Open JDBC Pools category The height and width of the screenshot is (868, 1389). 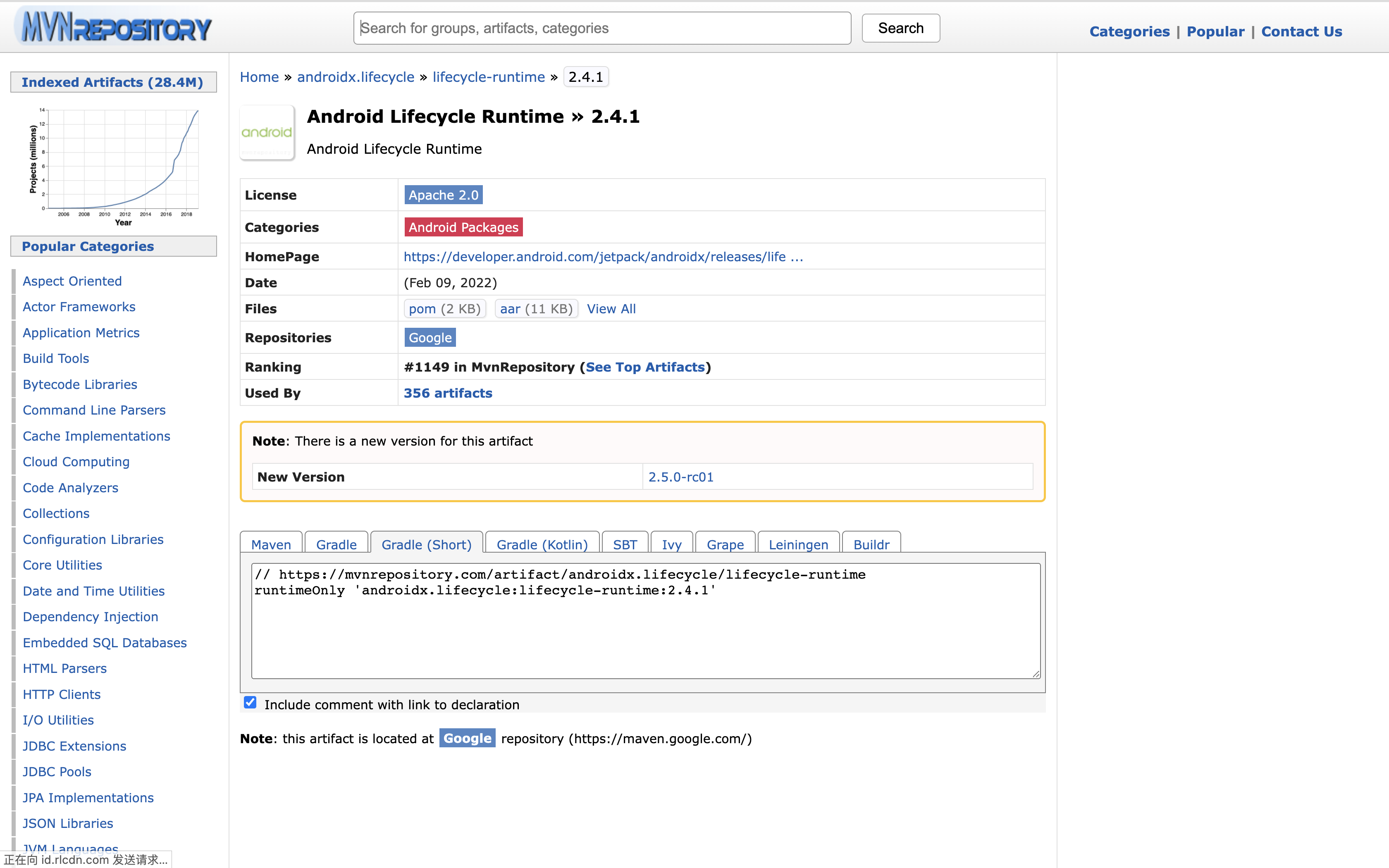[57, 772]
